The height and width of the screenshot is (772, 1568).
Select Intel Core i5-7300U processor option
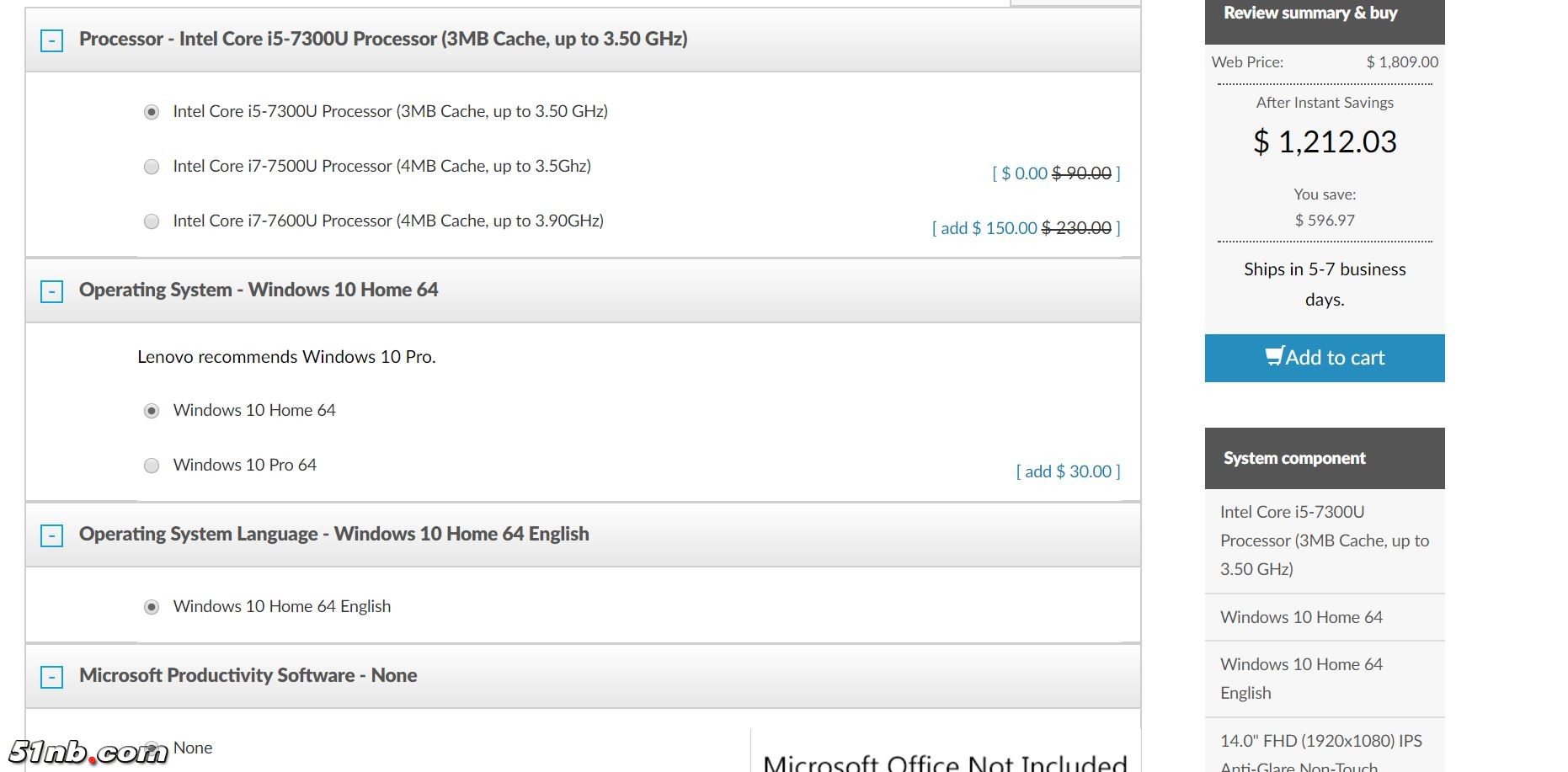152,112
